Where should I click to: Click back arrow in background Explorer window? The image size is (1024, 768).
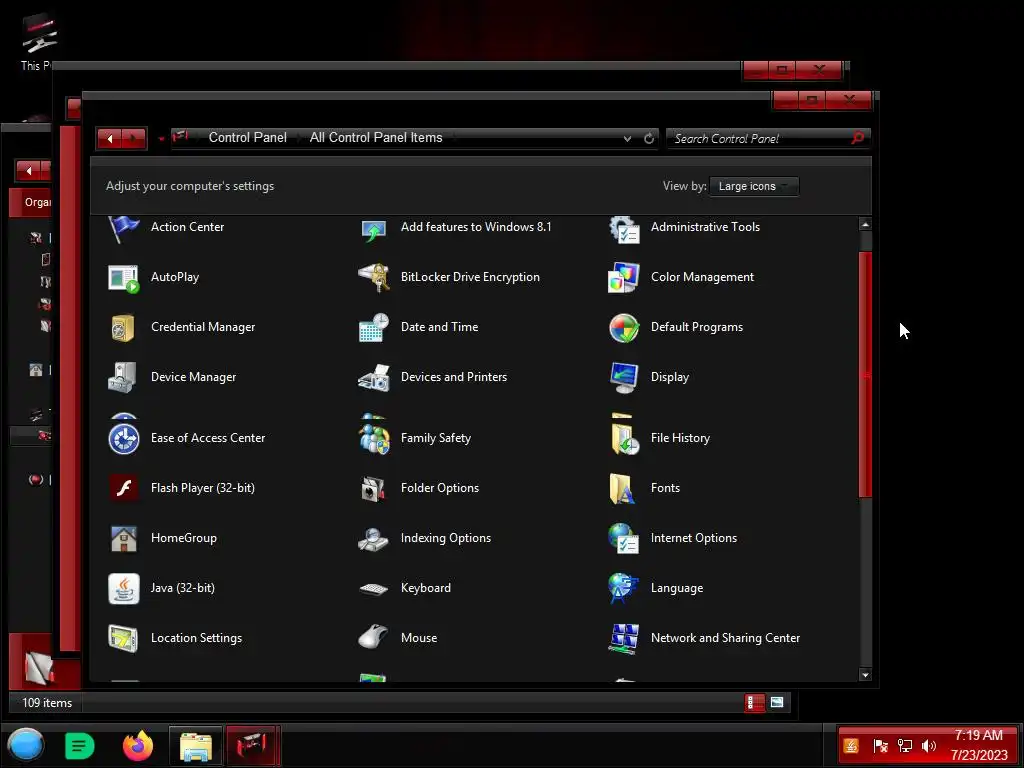click(28, 171)
